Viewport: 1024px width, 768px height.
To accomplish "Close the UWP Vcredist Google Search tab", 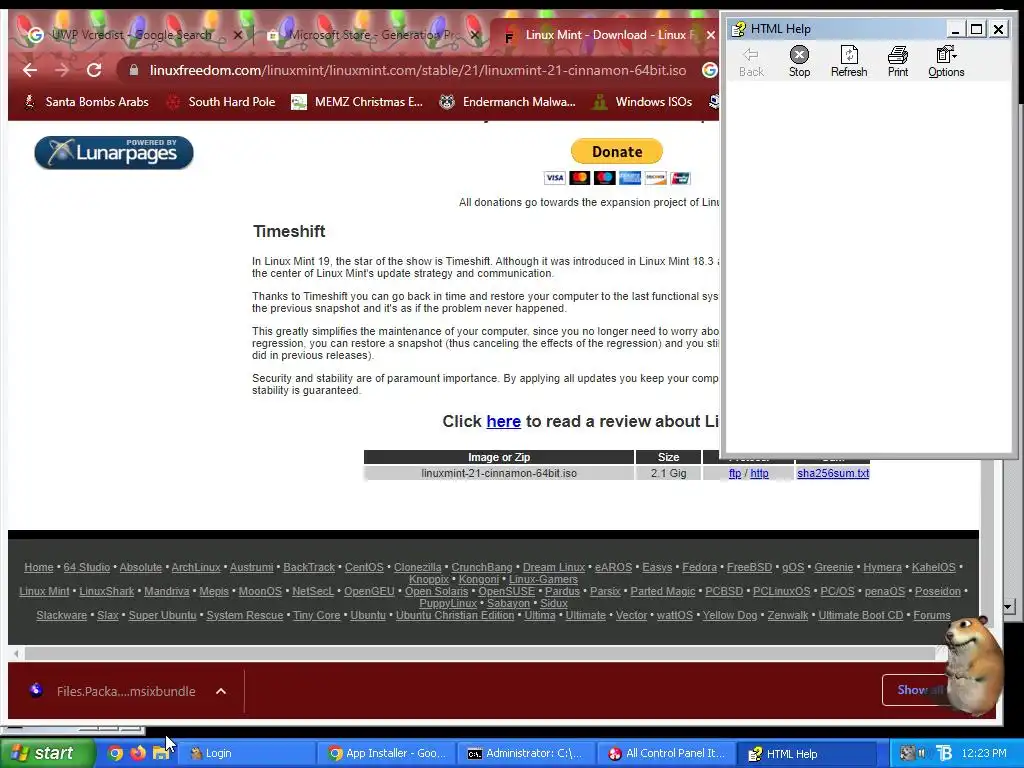I will tap(238, 35).
